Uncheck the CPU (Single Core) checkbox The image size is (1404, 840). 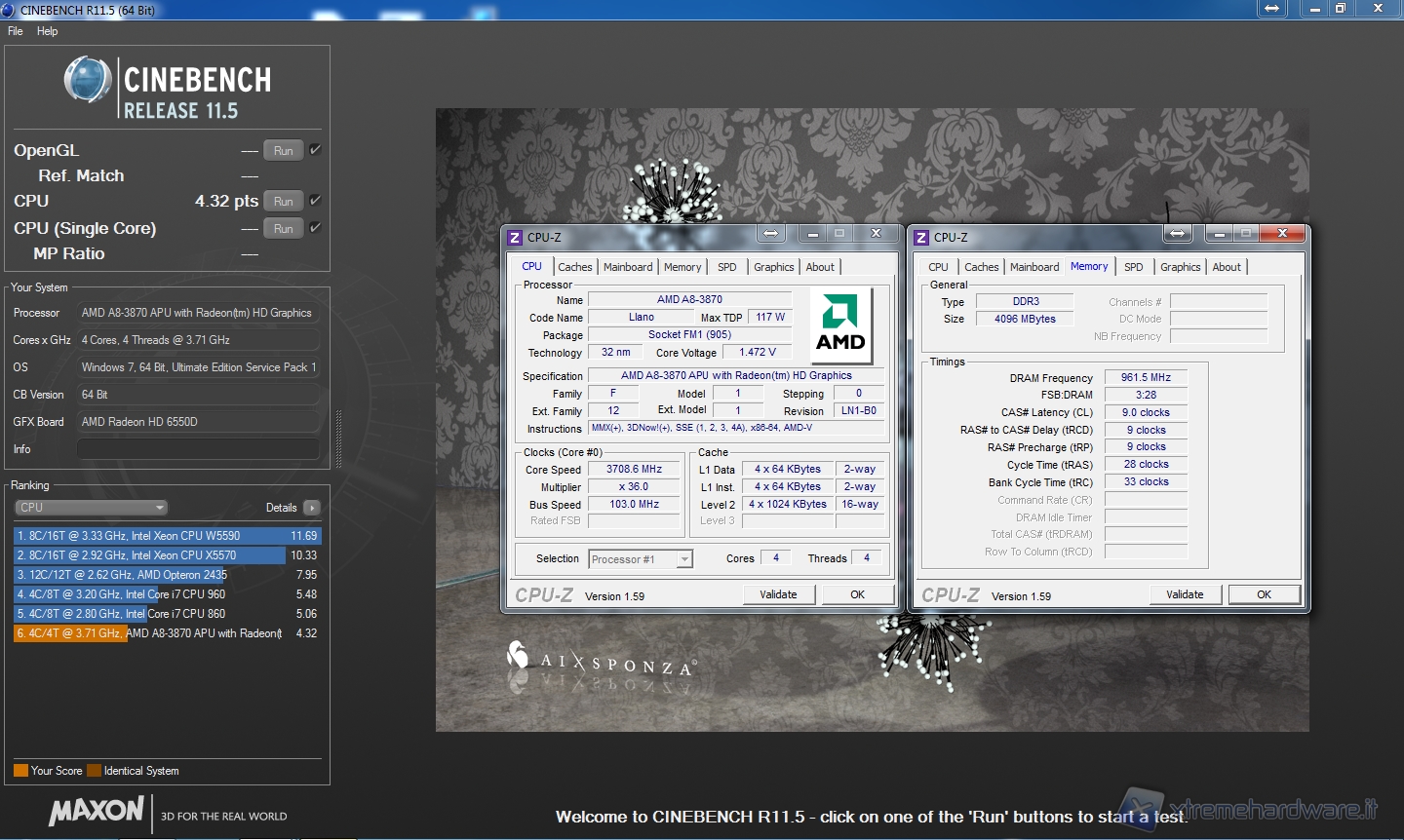coord(315,228)
